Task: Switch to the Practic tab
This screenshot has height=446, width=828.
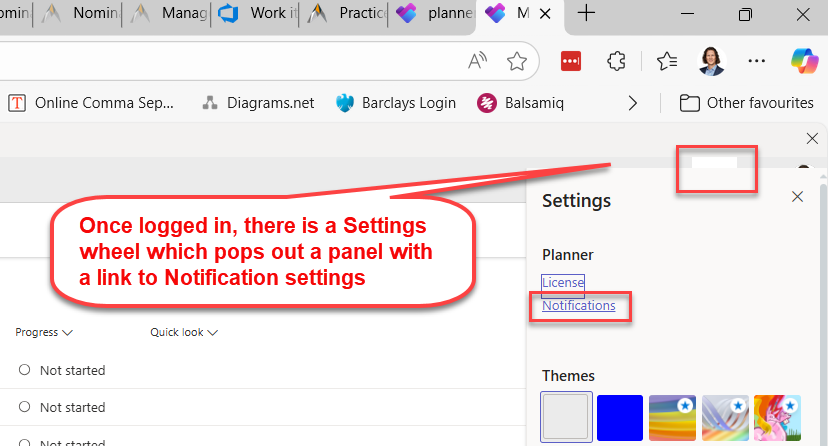Action: point(347,13)
